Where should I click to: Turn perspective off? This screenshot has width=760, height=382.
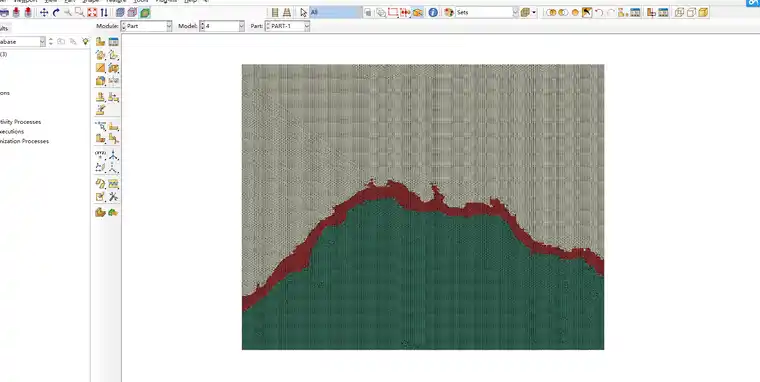275,13
